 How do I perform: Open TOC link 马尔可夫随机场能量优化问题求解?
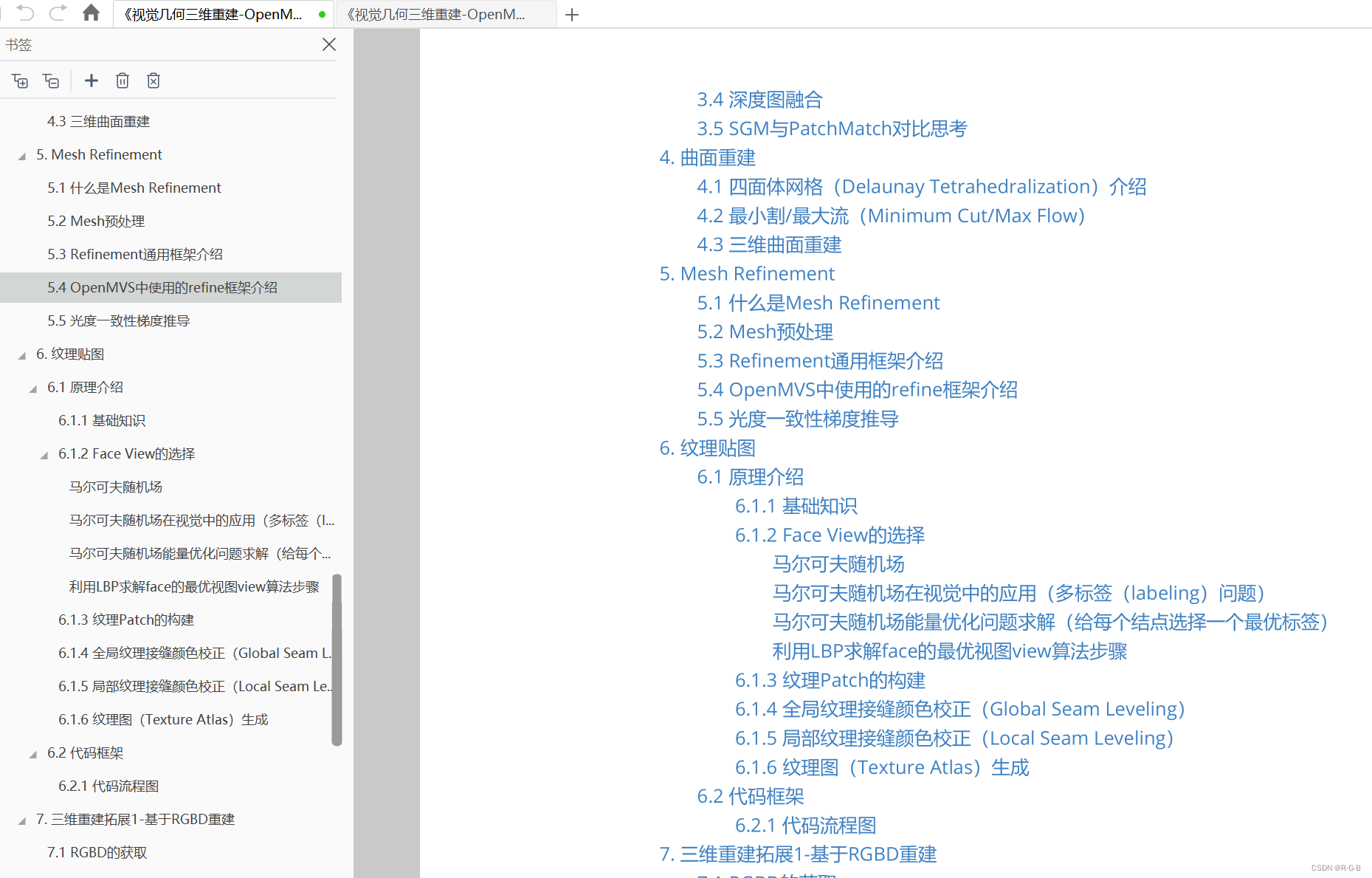tap(1051, 622)
